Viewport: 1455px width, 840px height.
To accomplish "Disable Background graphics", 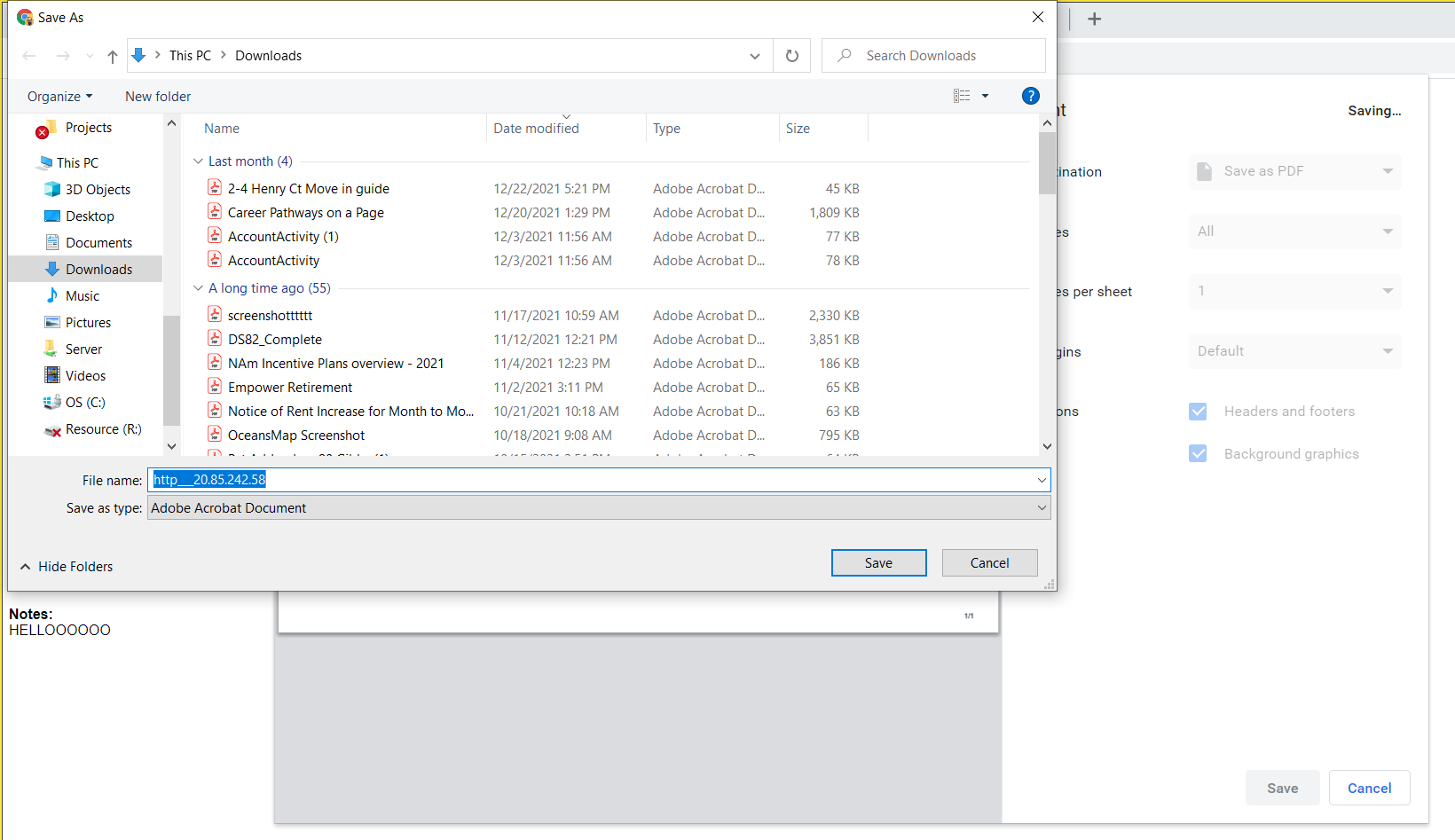I will [1198, 453].
